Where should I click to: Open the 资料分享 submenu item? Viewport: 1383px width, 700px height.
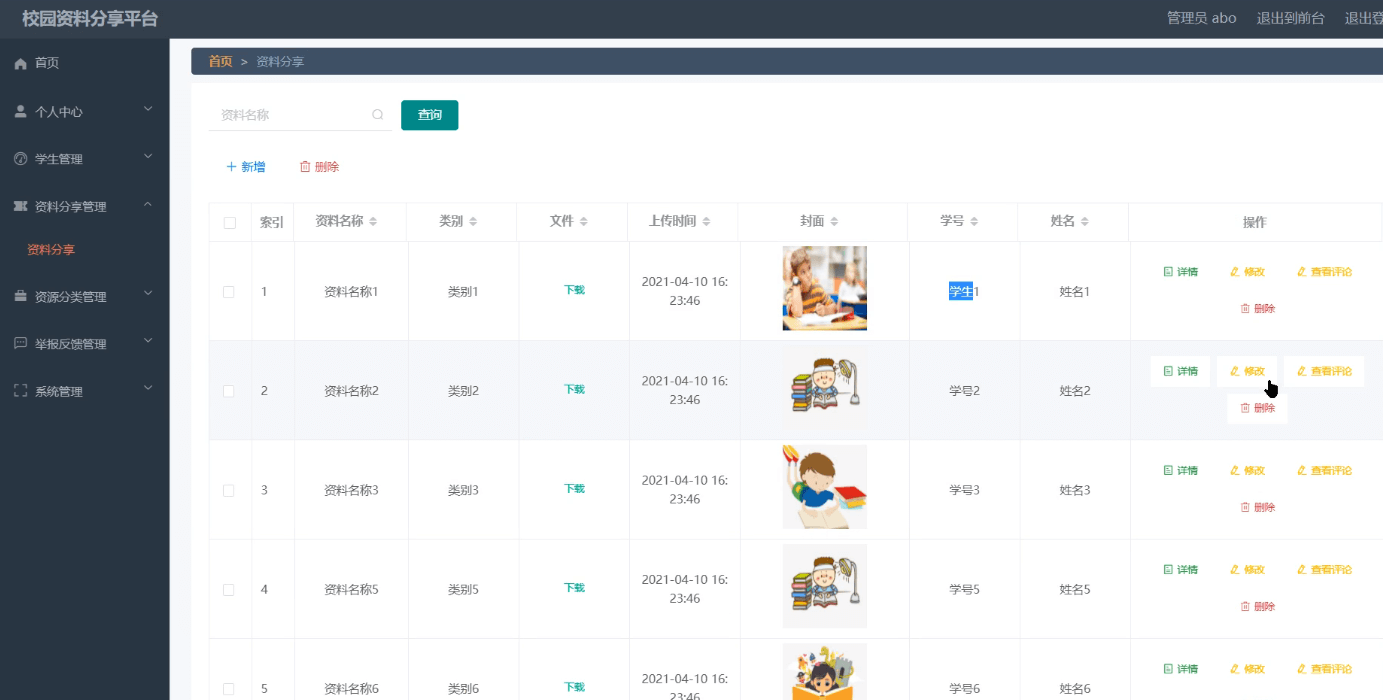click(51, 250)
